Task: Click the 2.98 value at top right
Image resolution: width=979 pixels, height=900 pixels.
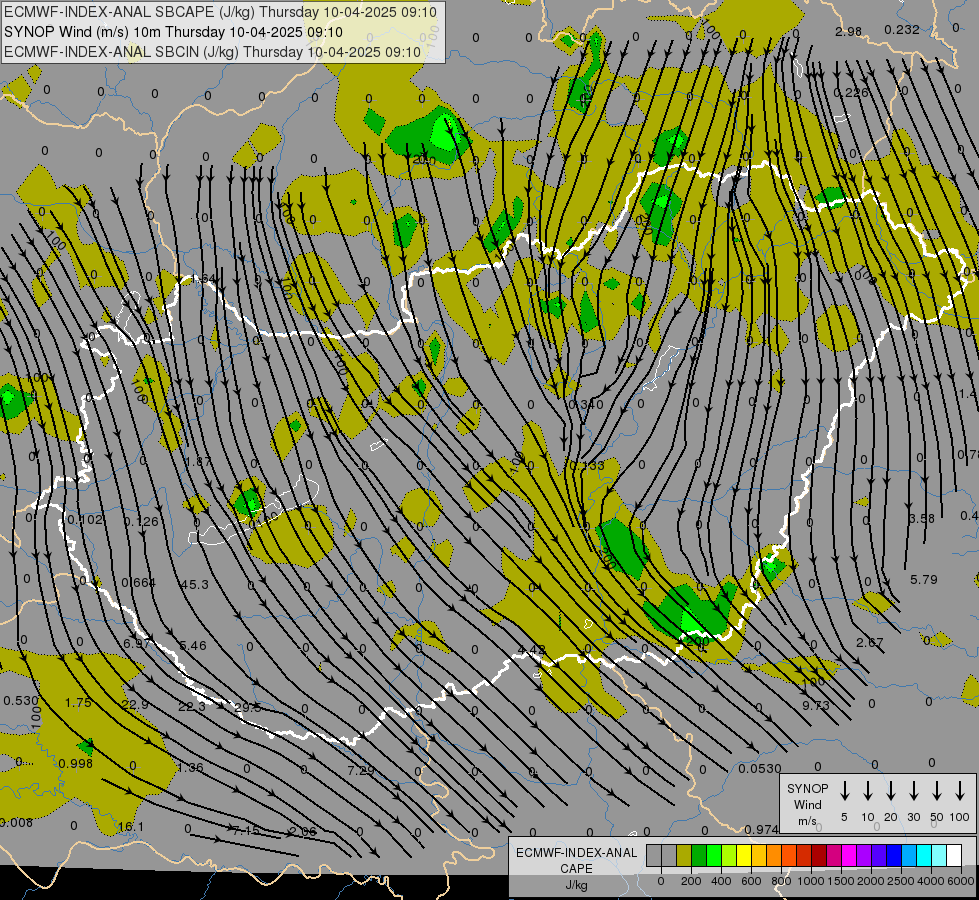Action: 849,31
